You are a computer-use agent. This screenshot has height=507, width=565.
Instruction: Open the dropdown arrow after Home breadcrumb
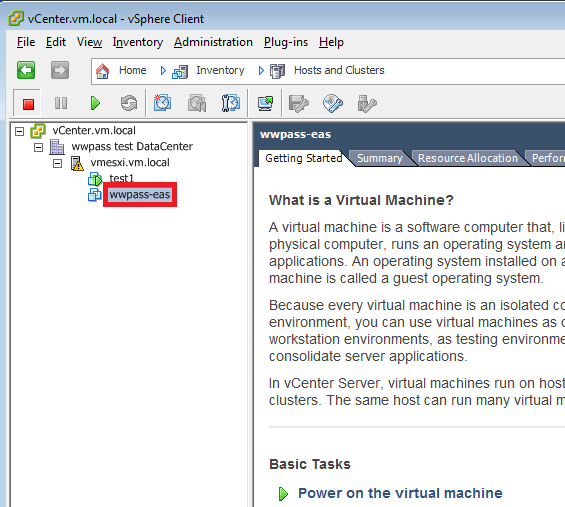163,71
